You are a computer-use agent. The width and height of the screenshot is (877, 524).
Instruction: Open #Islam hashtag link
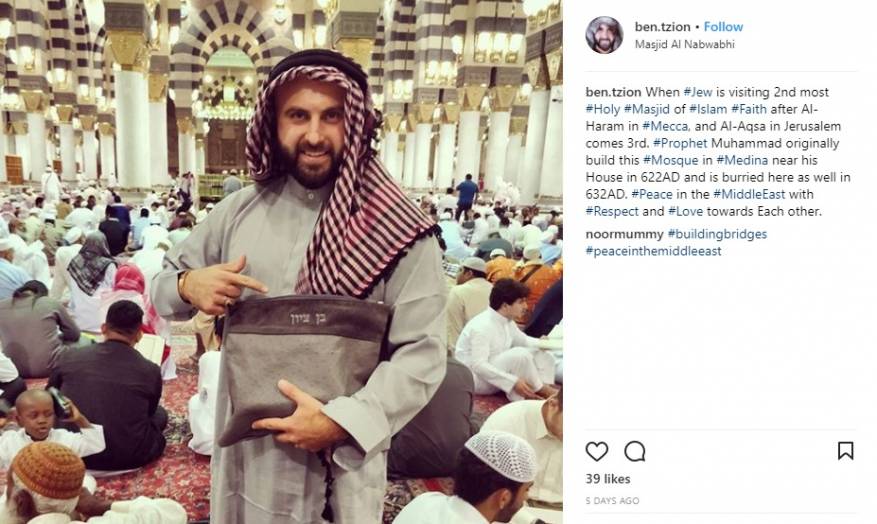click(708, 109)
